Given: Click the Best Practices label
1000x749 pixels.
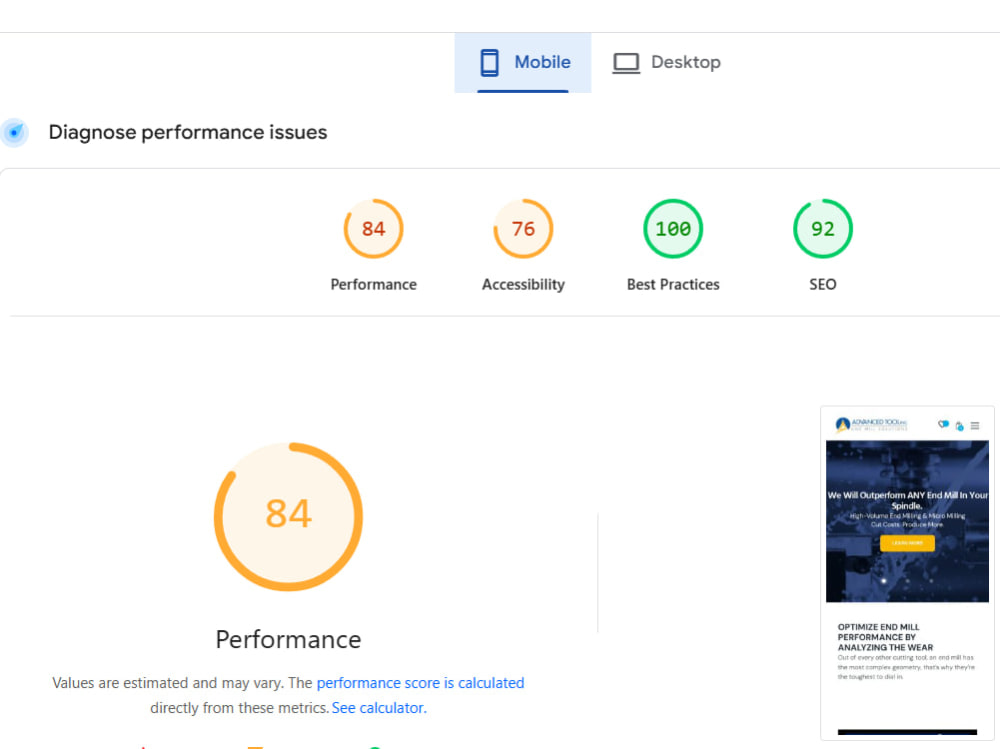Looking at the screenshot, I should [673, 285].
